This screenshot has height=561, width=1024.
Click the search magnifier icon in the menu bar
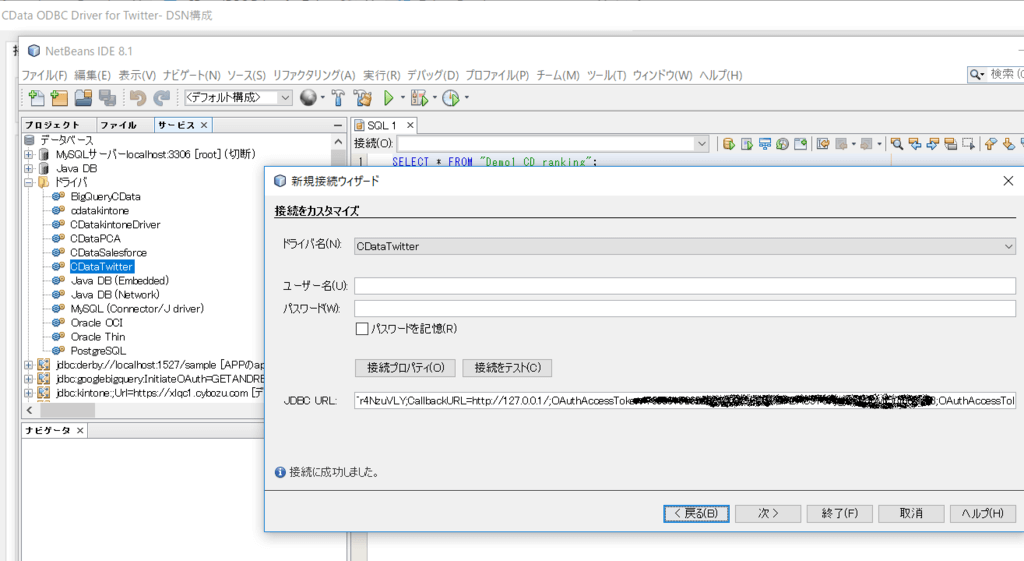[976, 75]
